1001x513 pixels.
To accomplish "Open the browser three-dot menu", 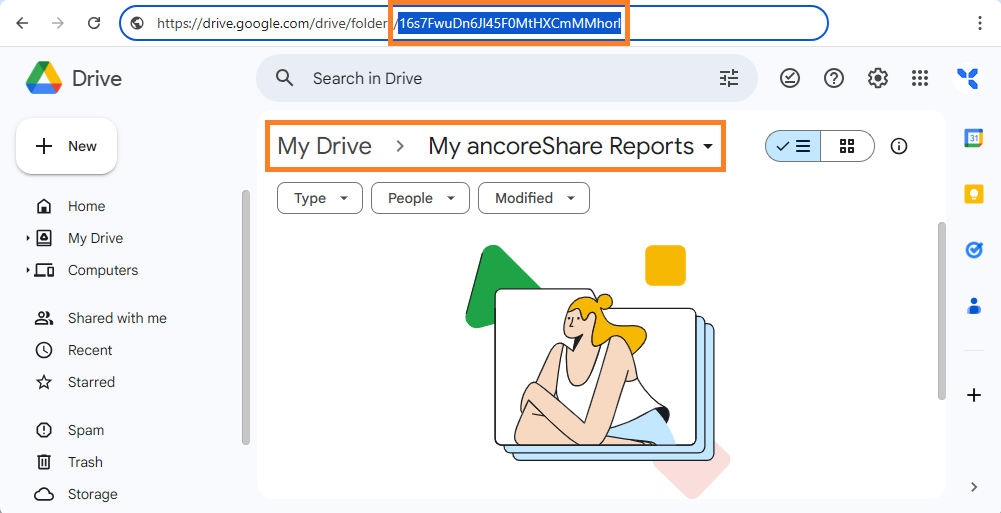I will 980,24.
